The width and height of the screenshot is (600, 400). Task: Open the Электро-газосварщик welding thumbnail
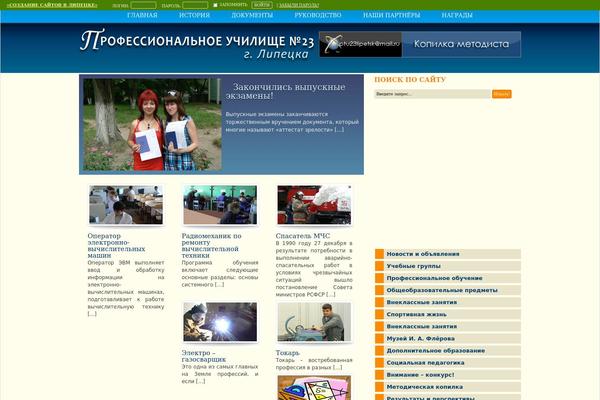point(220,322)
